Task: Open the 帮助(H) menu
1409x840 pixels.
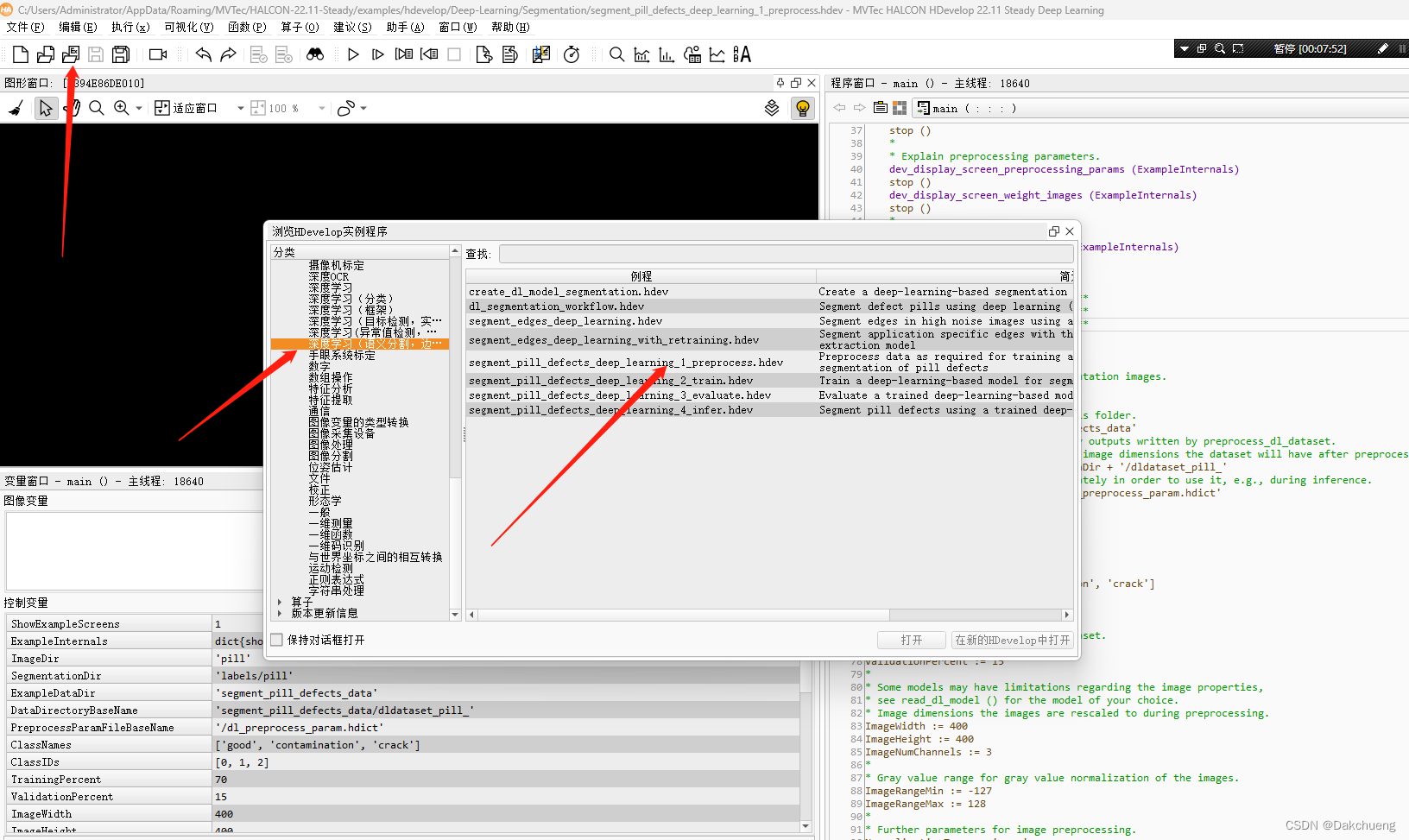Action: 510,27
